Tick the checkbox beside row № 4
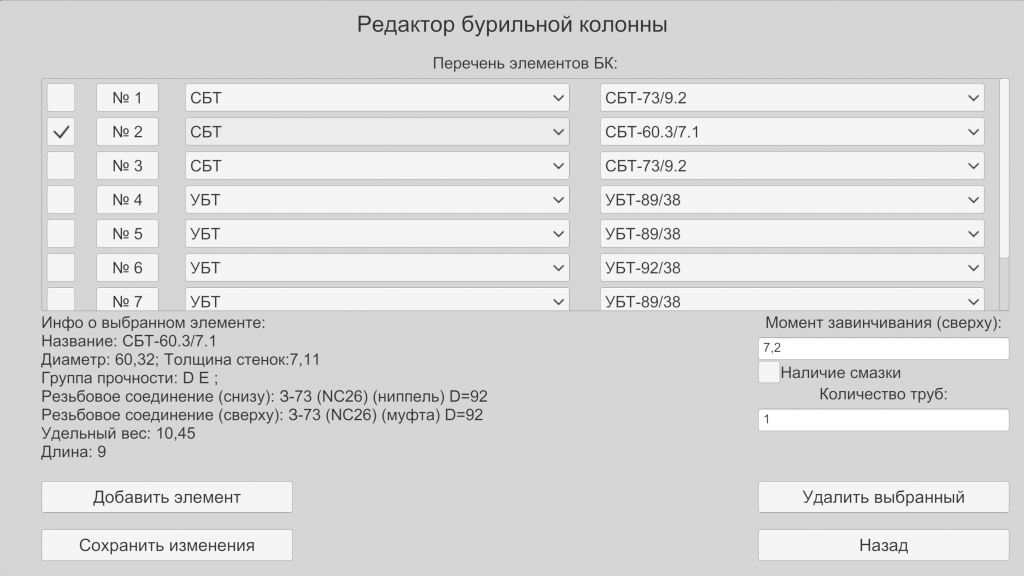Viewport: 1024px width, 576px height. [x=61, y=200]
